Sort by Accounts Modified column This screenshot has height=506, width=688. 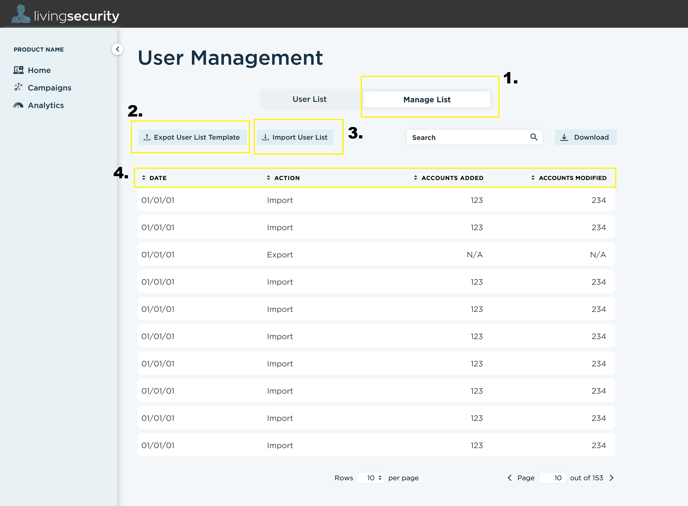pos(569,178)
